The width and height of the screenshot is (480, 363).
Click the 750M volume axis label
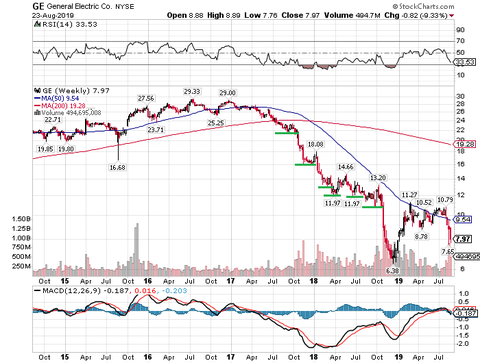pos(21,247)
